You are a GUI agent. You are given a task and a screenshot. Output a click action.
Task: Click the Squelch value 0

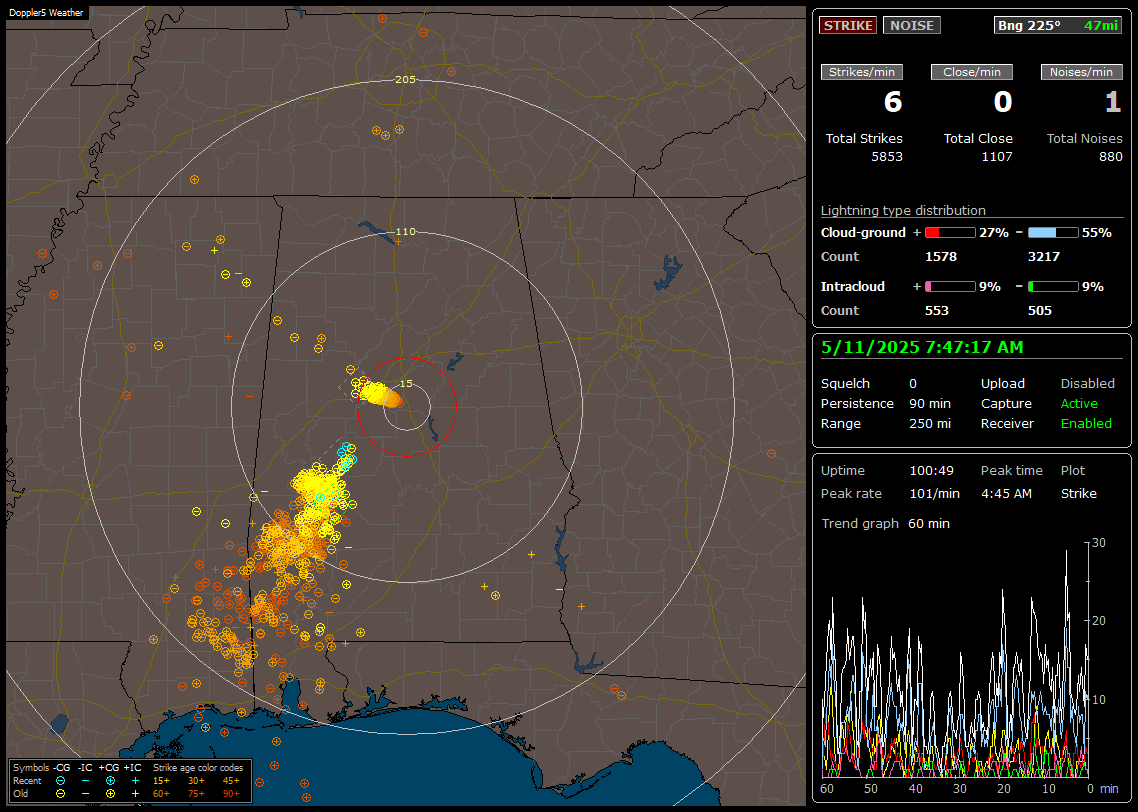(913, 384)
